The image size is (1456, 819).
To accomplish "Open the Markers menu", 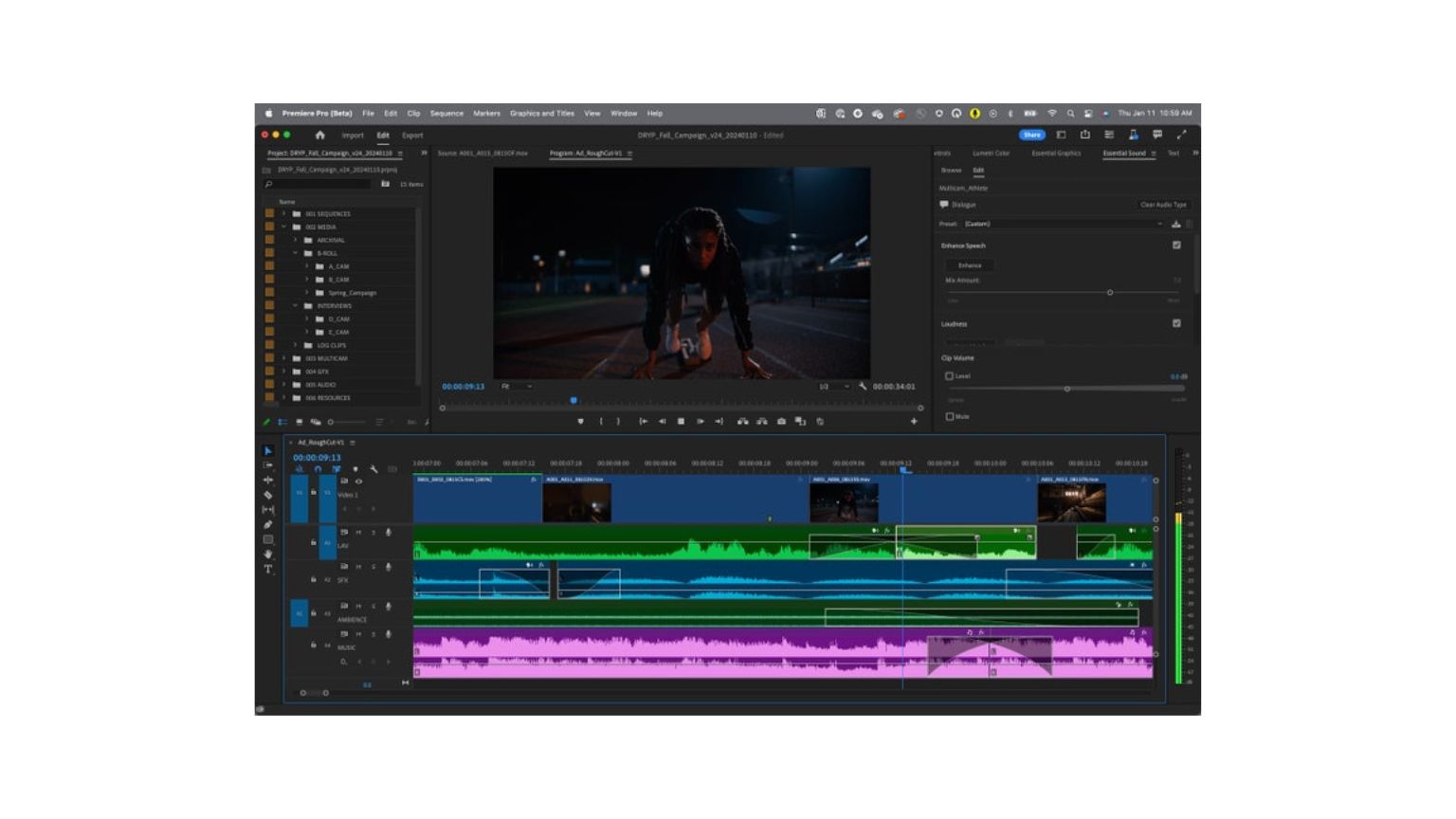I will click(x=486, y=113).
